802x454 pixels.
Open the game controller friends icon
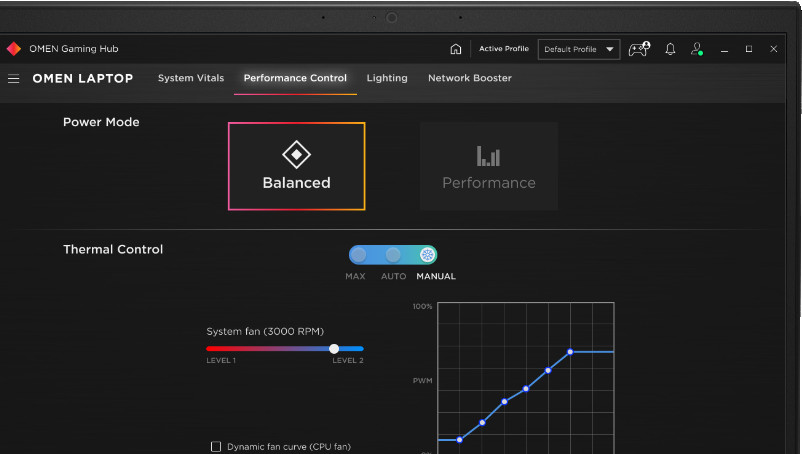pos(638,49)
